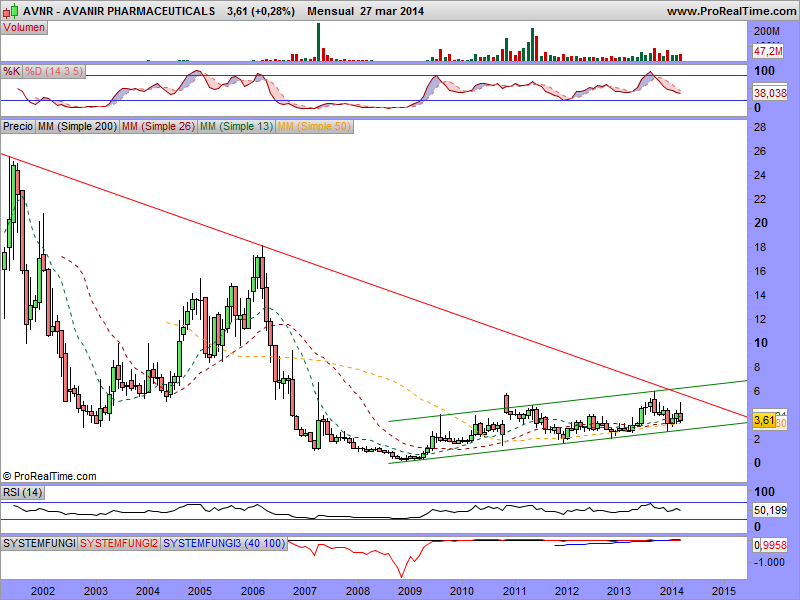Click the %K stochastic label
Viewport: 800px width, 600px height.
tap(11, 71)
